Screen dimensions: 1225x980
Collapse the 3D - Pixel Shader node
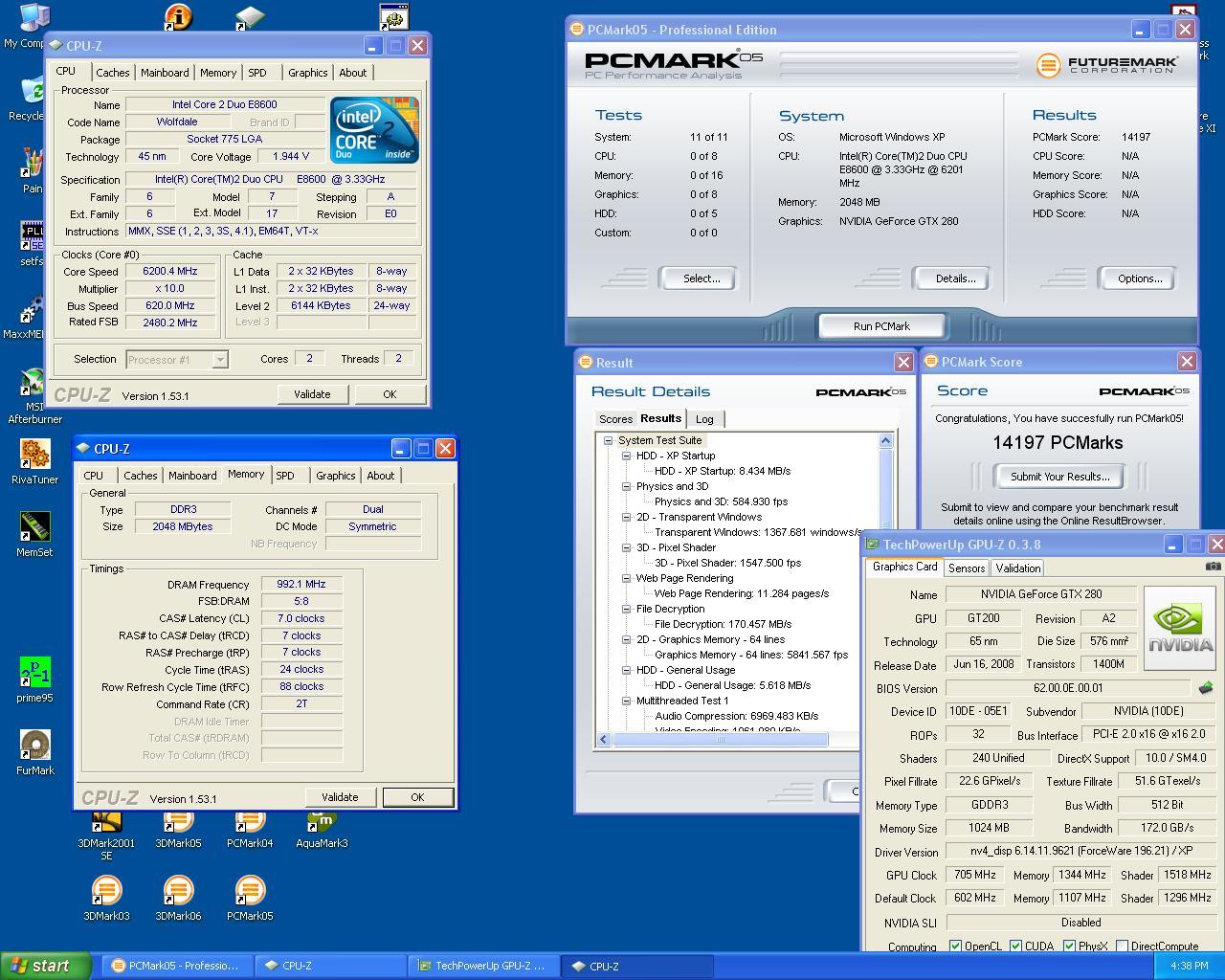click(x=626, y=547)
